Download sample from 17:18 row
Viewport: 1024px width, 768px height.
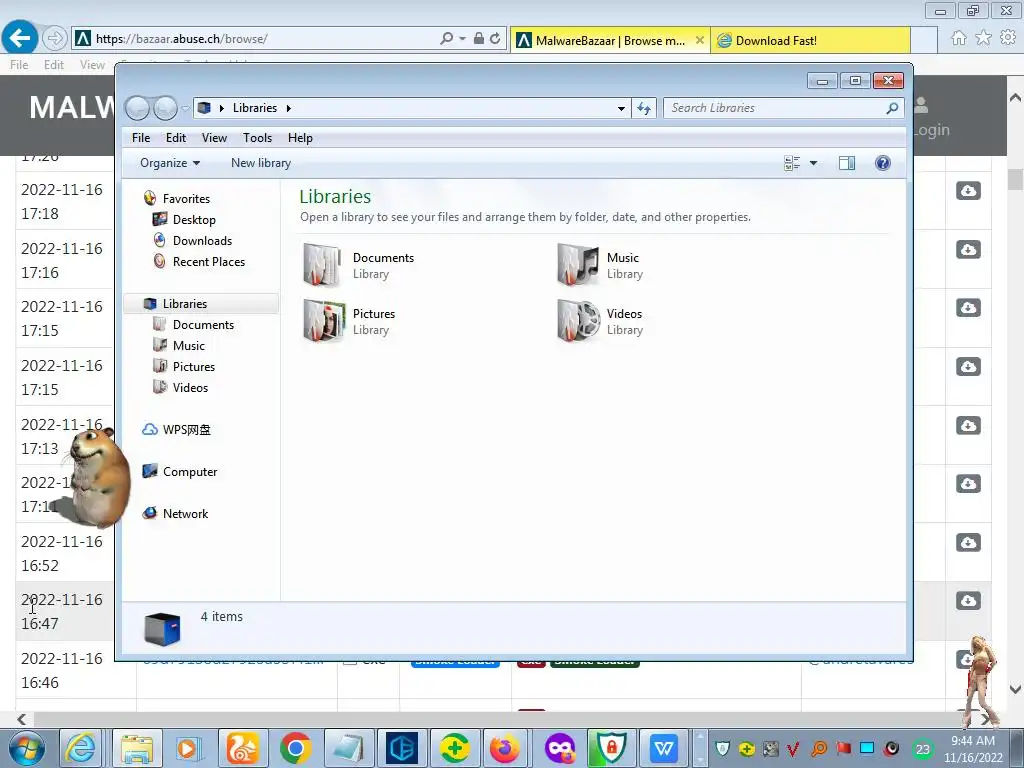[x=968, y=191]
